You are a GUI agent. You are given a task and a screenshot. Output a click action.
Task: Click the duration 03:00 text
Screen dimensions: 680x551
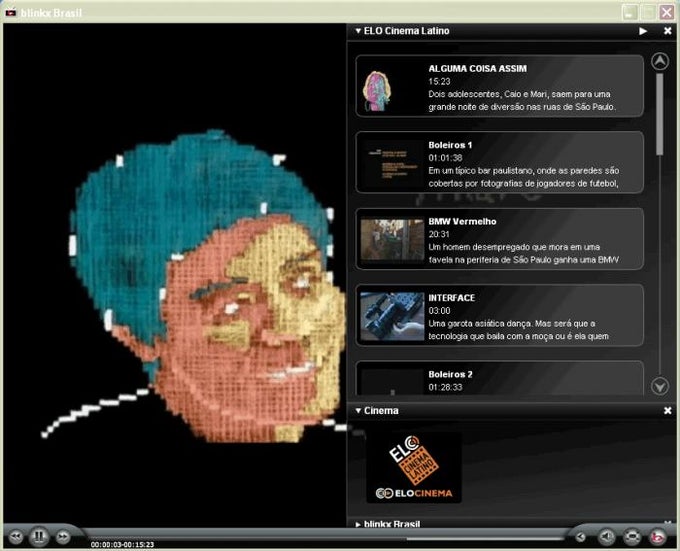439,311
